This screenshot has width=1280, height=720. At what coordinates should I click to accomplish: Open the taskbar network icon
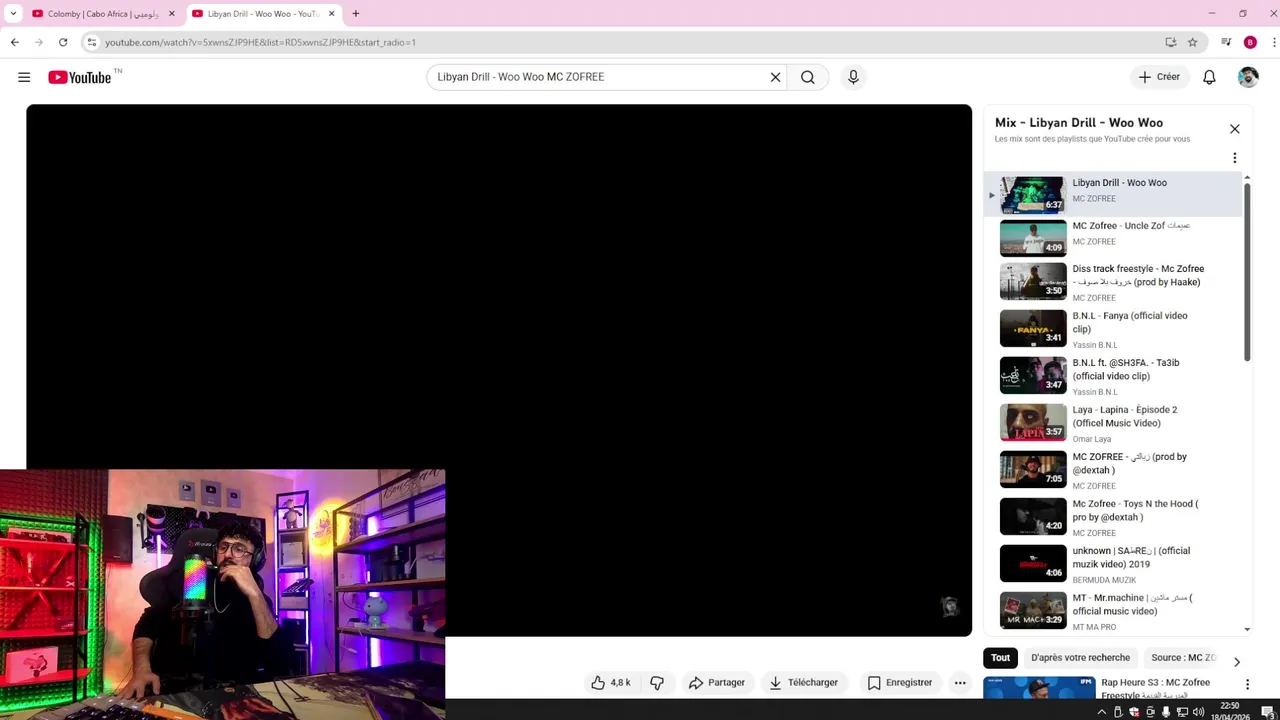point(1182,712)
